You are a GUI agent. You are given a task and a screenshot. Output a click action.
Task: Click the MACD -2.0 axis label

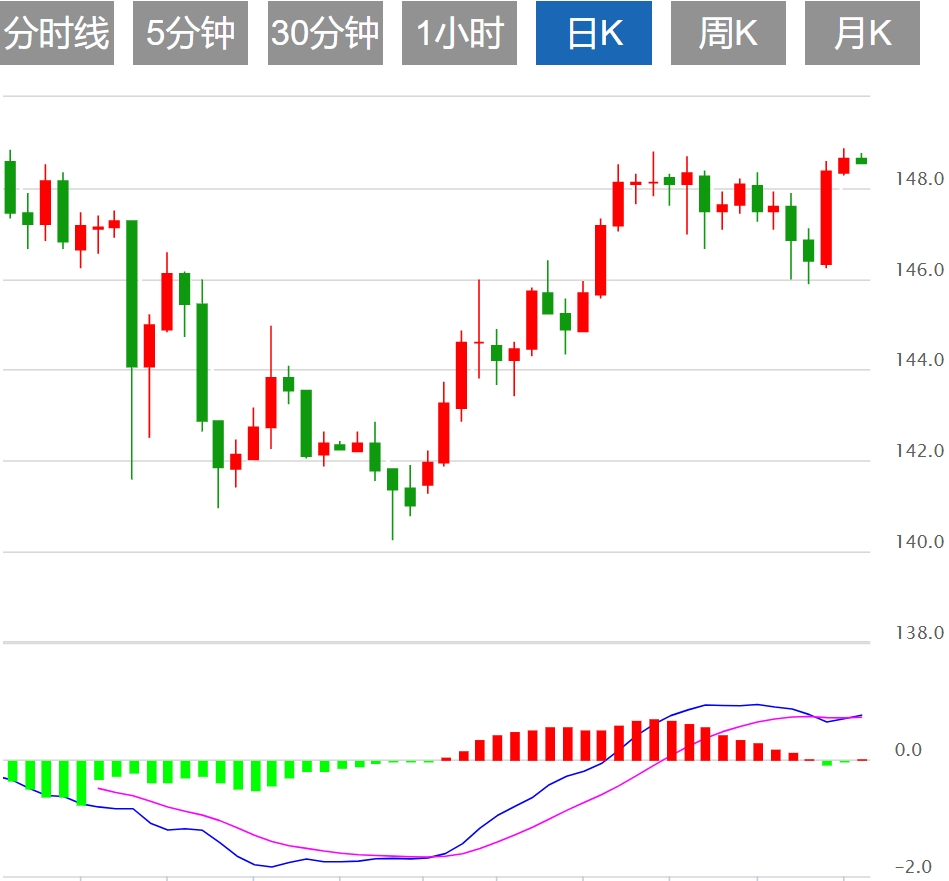tap(912, 866)
